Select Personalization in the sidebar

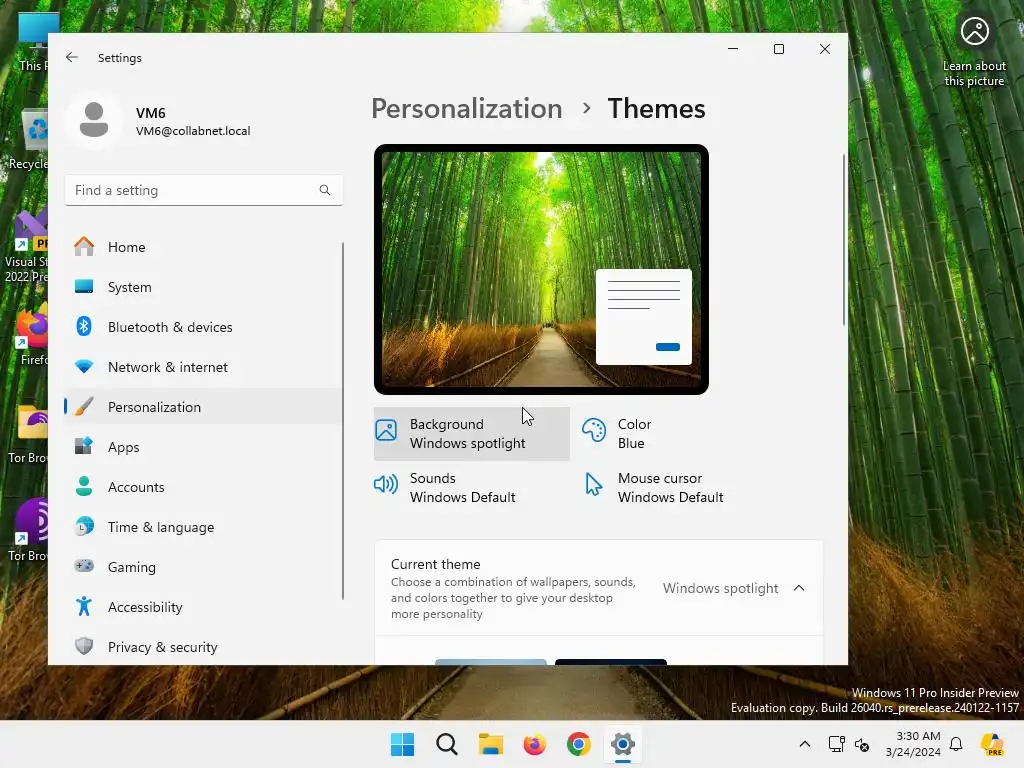pyautogui.click(x=204, y=407)
